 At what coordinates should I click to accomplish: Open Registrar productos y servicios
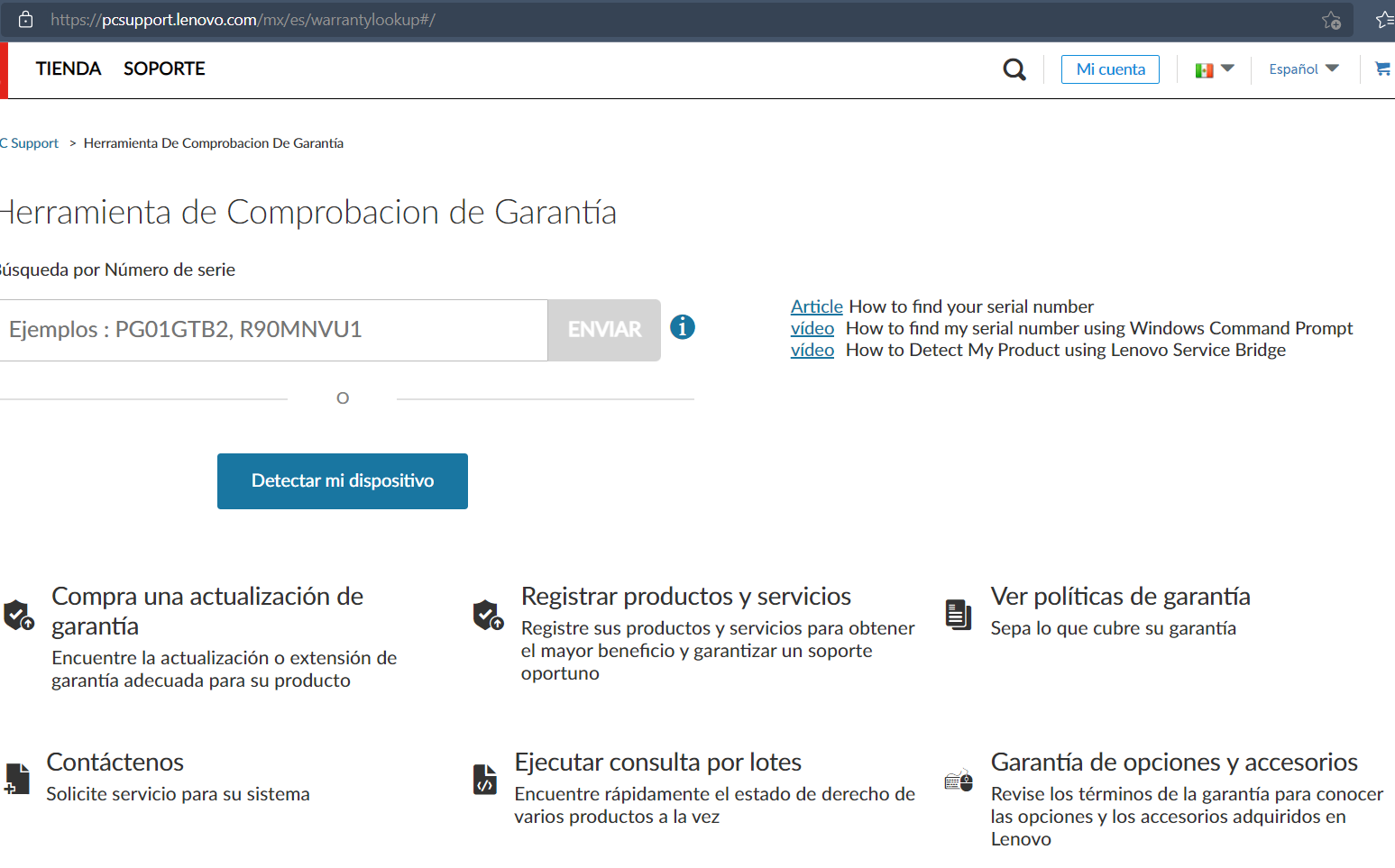coord(686,597)
